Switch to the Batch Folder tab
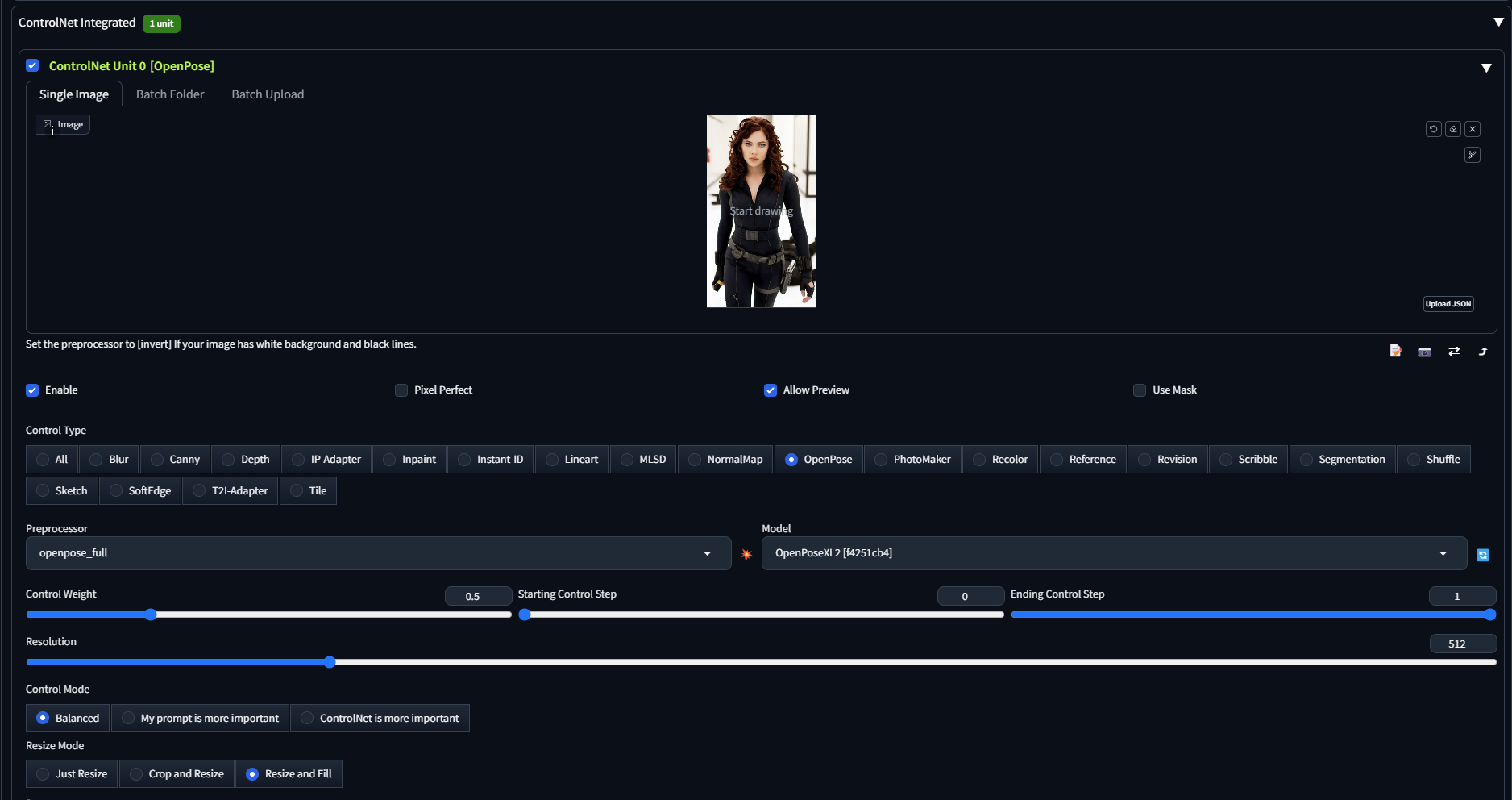Image resolution: width=1512 pixels, height=800 pixels. click(169, 94)
